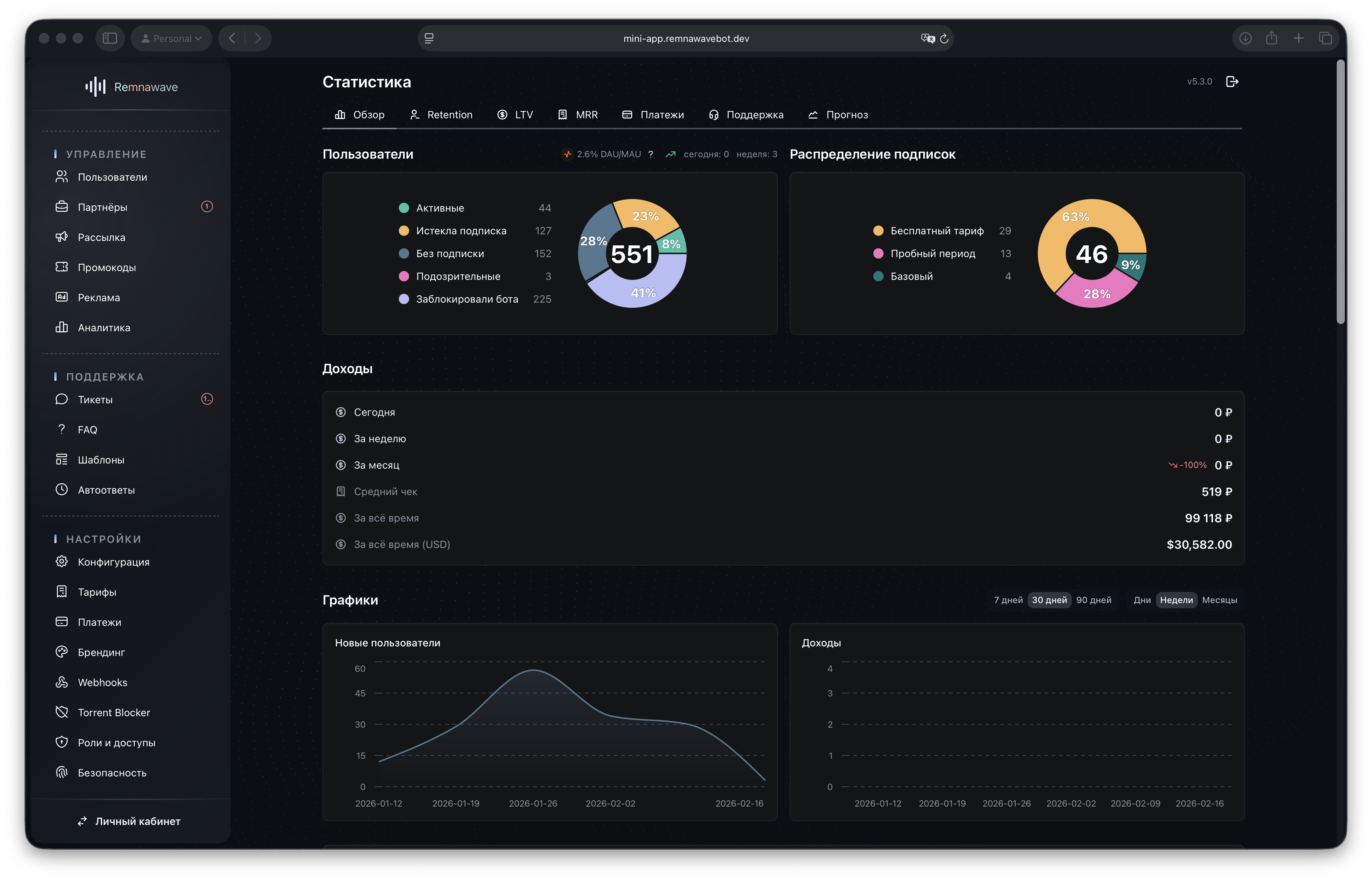The height and width of the screenshot is (880, 1372).
Task: Open the Прогноз tab
Action: click(838, 115)
